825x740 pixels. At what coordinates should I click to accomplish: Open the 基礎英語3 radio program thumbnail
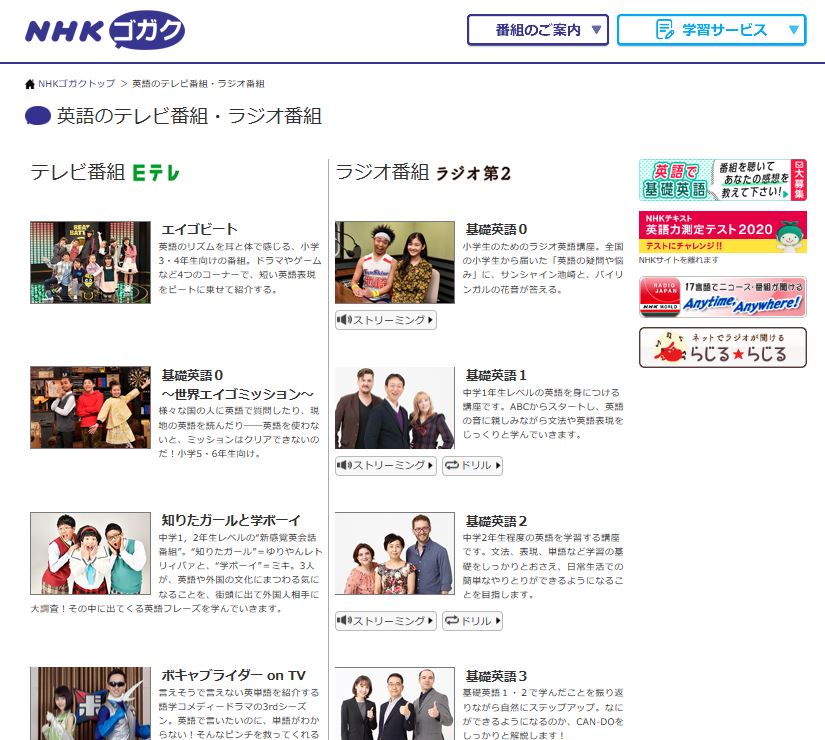pos(394,704)
